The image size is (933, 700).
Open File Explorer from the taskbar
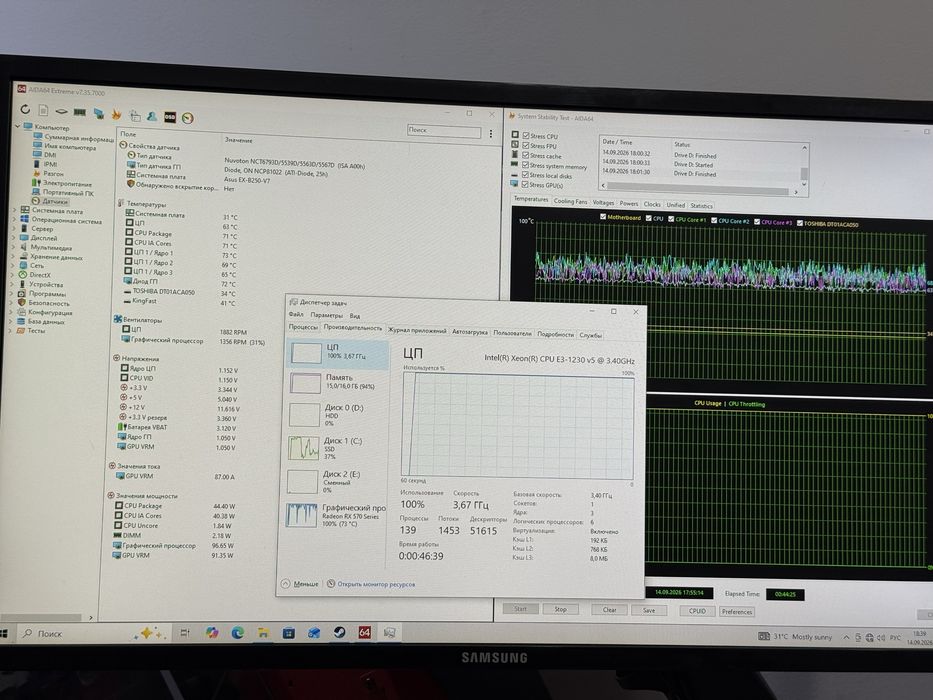pyautogui.click(x=263, y=633)
